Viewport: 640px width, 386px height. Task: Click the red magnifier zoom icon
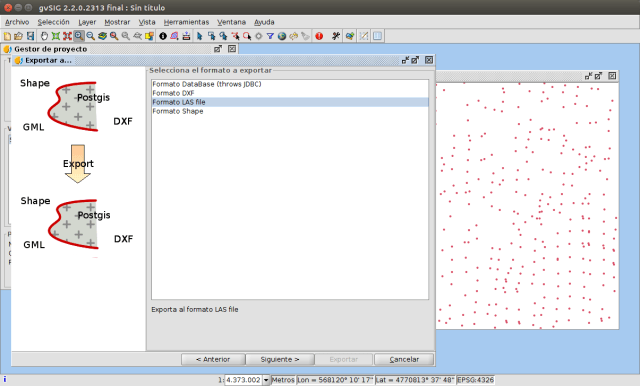[x=114, y=36]
